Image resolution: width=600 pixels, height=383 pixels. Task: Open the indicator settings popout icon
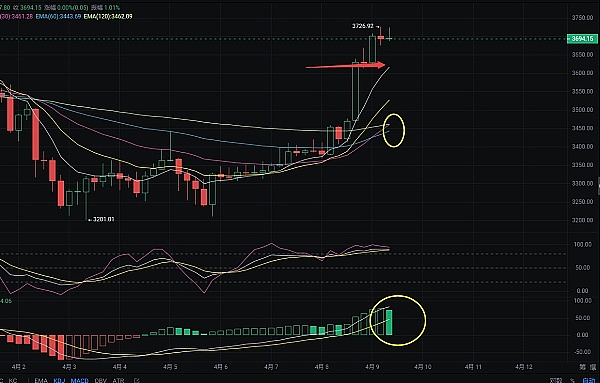(137, 381)
